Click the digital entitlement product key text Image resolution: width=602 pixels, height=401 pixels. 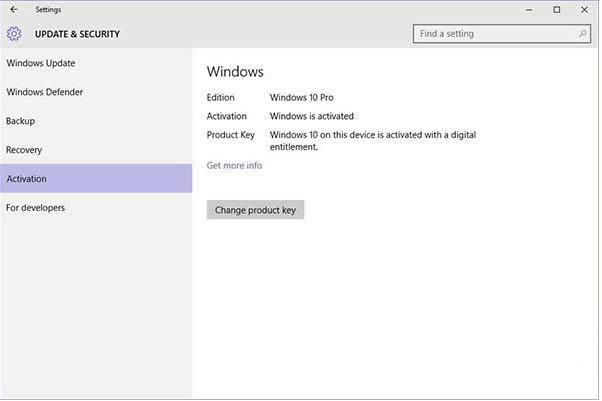[368, 141]
